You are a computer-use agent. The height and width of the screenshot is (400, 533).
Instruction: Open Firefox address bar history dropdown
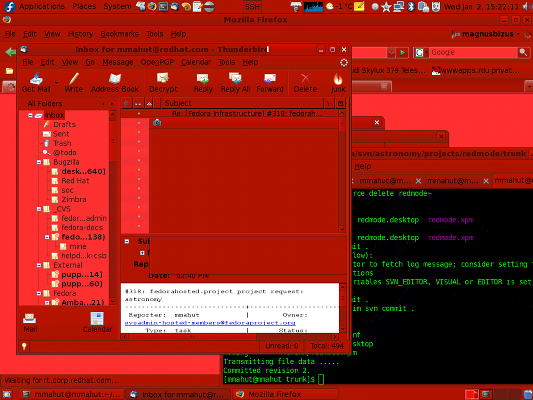point(391,52)
